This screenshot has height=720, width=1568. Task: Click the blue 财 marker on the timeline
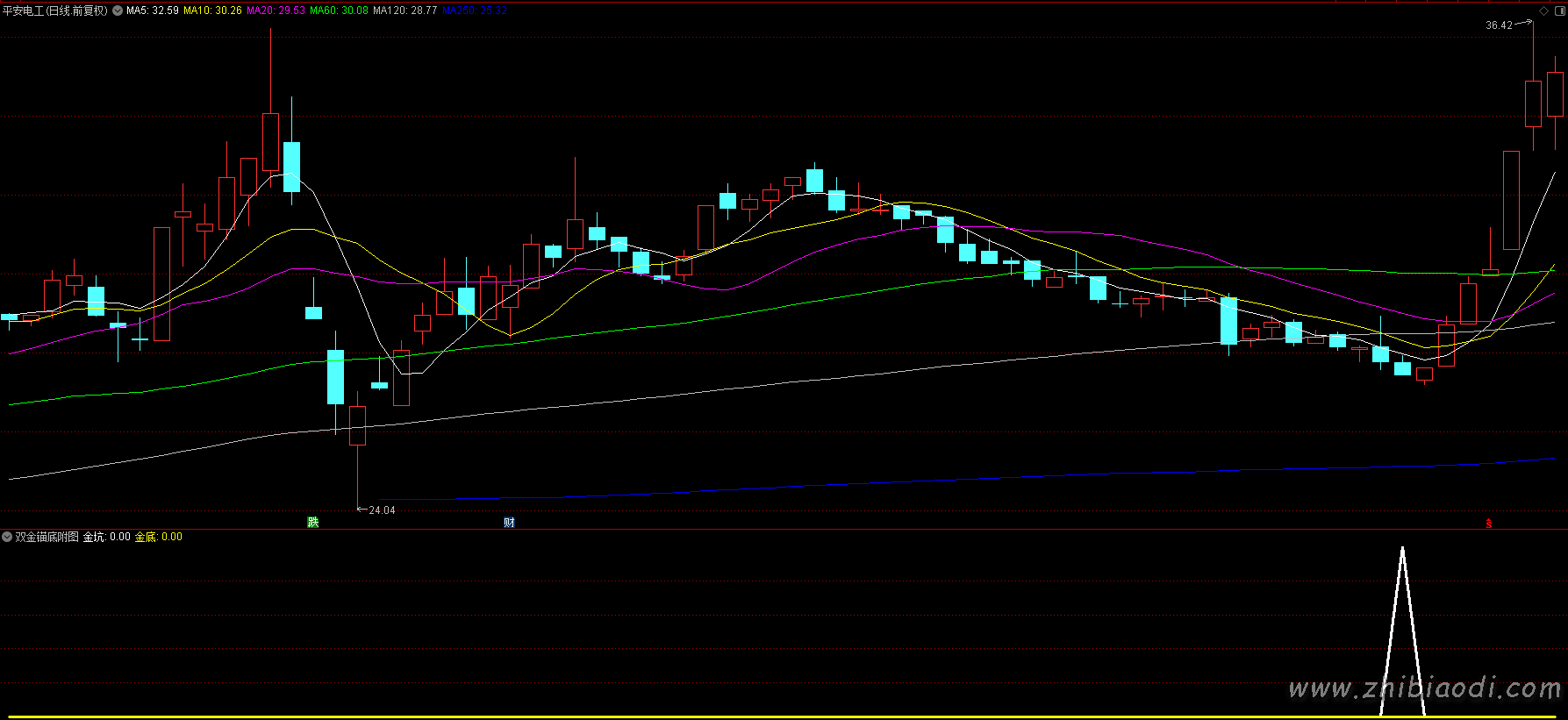pos(509,523)
